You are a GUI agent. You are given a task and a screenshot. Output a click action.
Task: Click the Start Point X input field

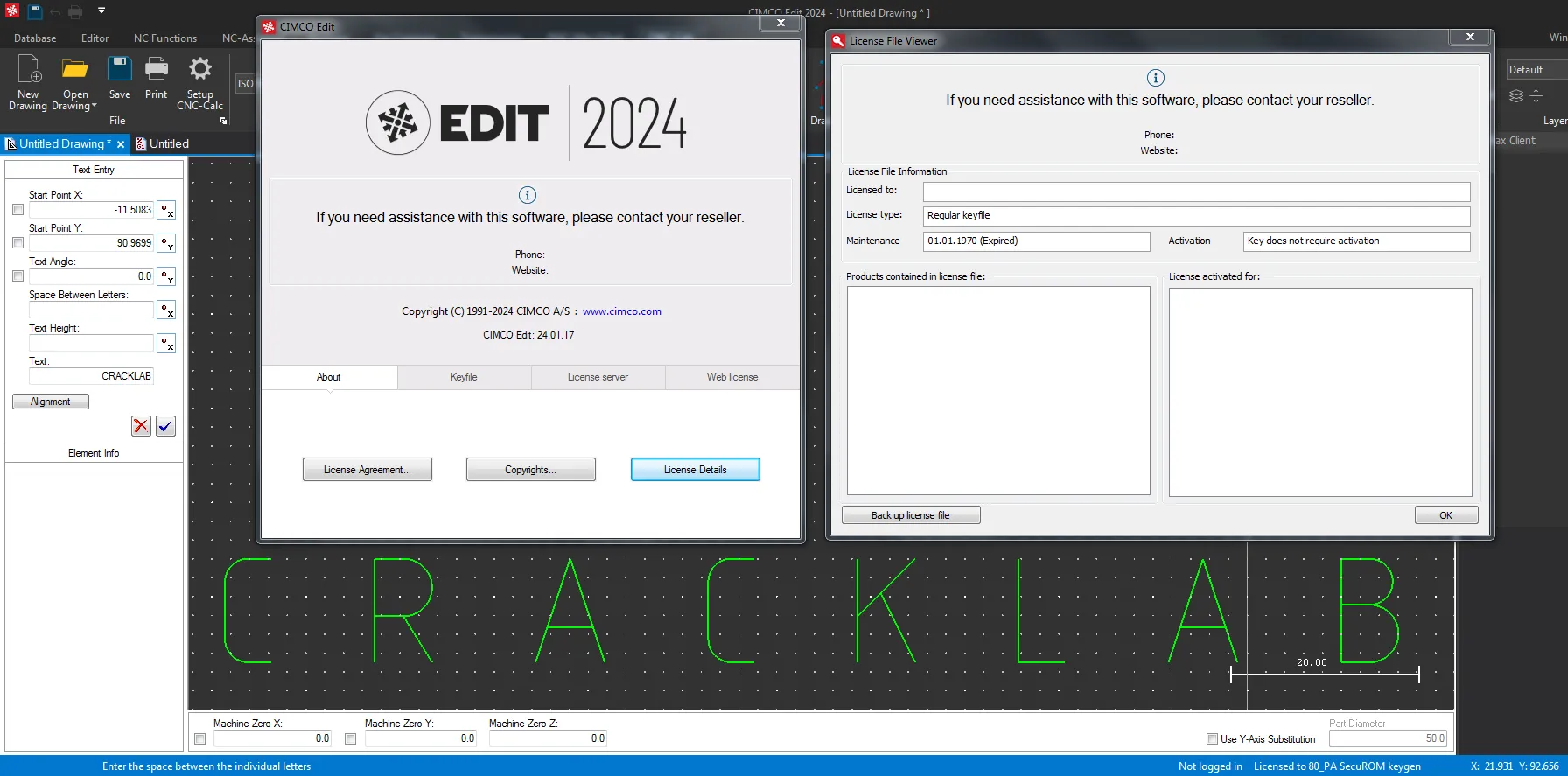pos(91,210)
